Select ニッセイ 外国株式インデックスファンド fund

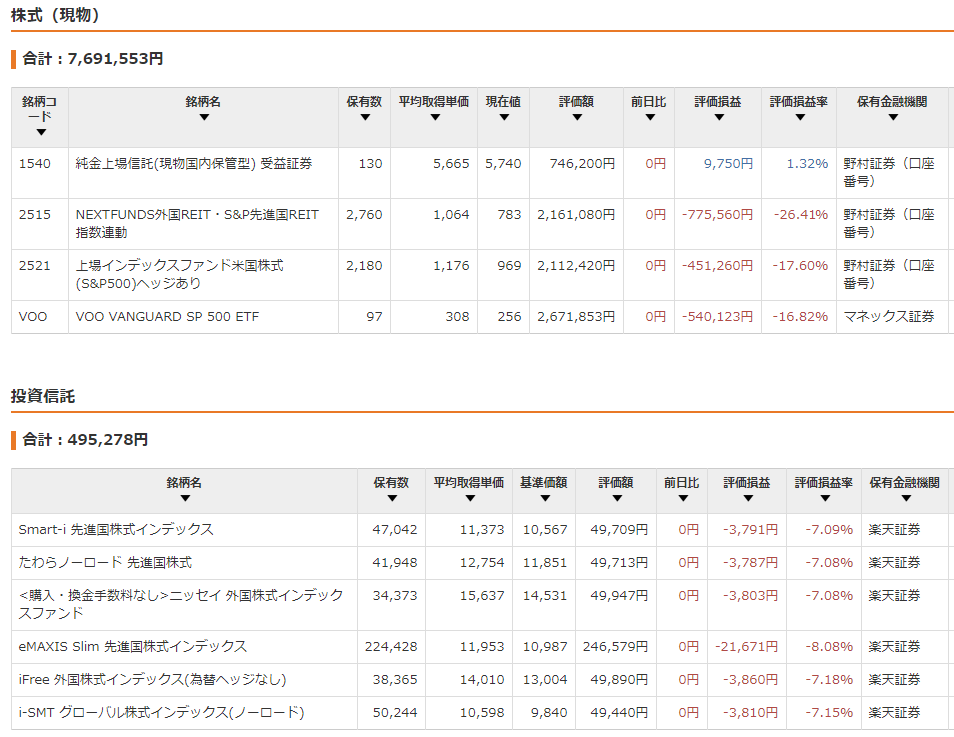[x=181, y=604]
